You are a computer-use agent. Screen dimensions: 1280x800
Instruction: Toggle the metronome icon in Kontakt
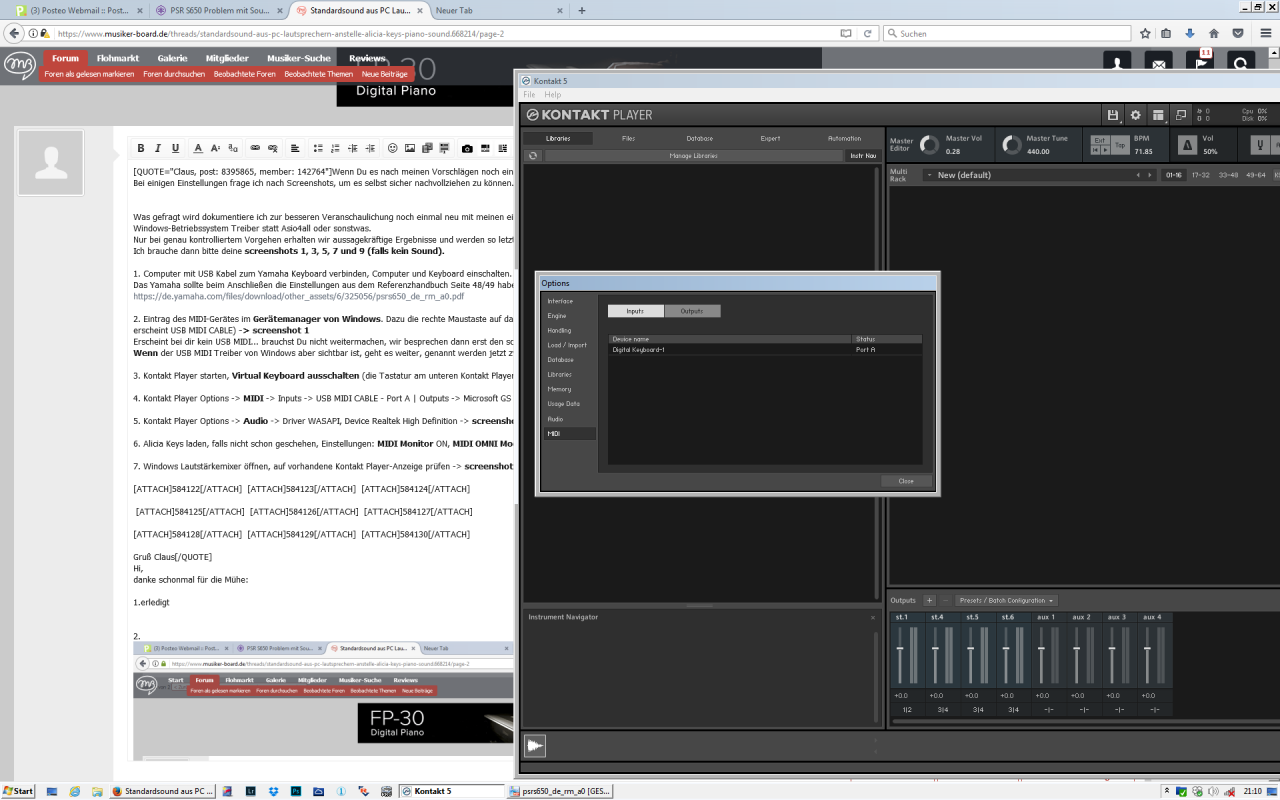pyautogui.click(x=1187, y=145)
